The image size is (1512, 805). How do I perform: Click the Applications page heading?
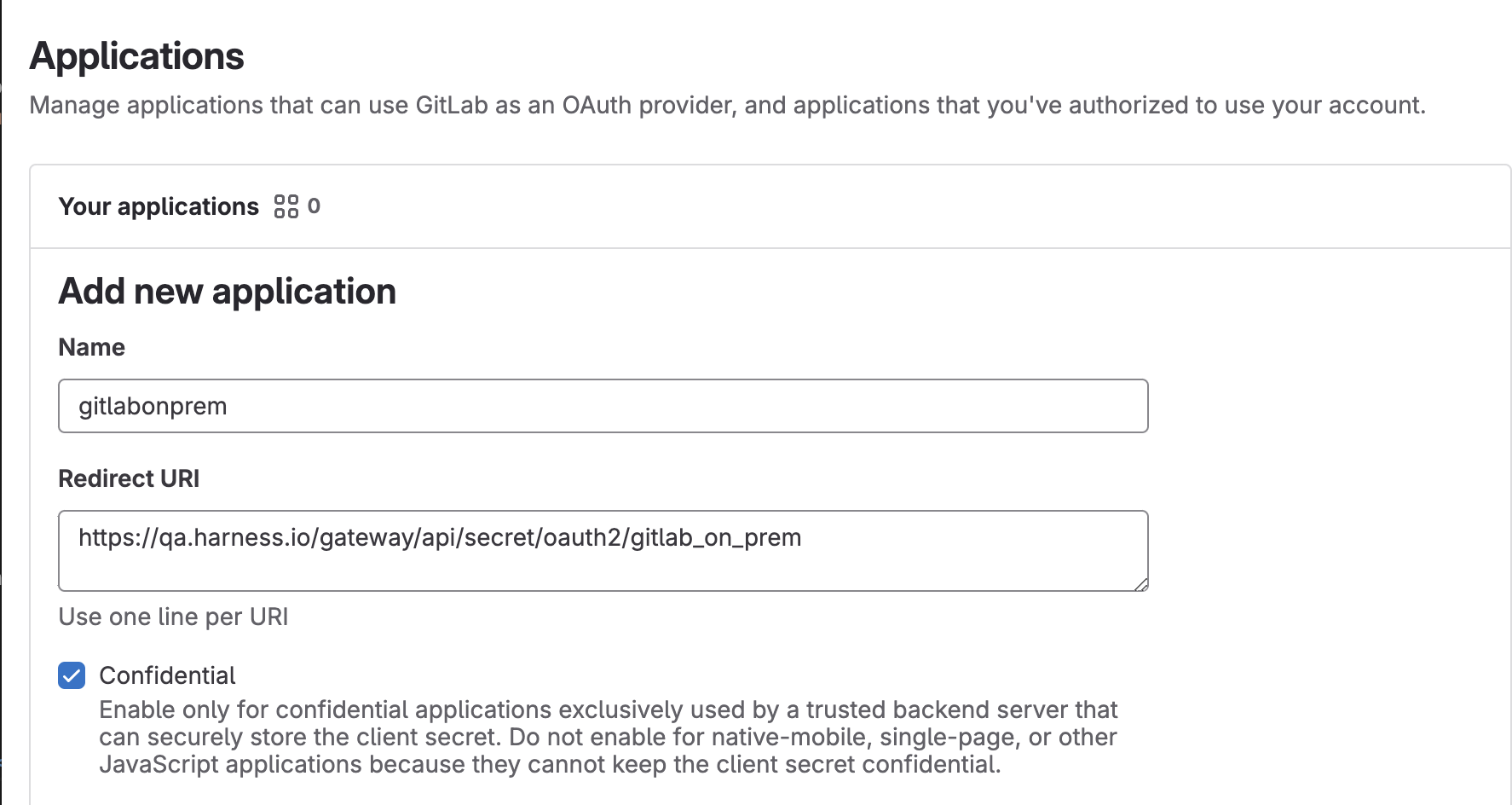tap(136, 56)
